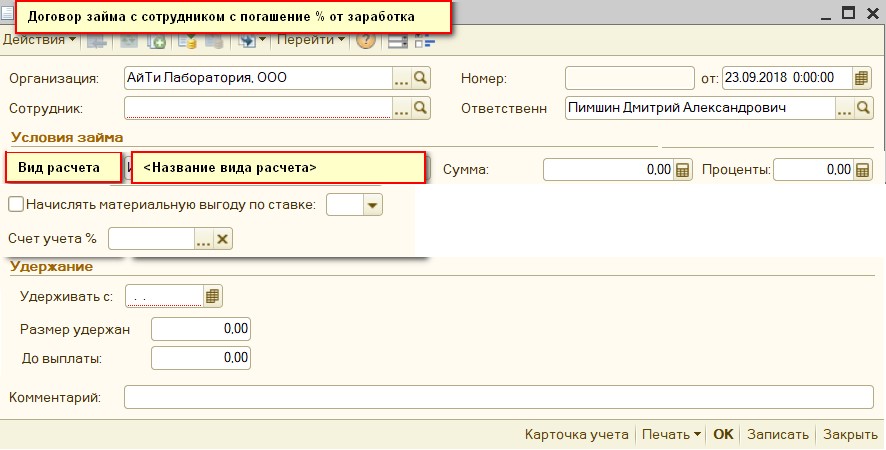Click magnifier icon next to Организация field
886x450 pixels.
(x=421, y=78)
